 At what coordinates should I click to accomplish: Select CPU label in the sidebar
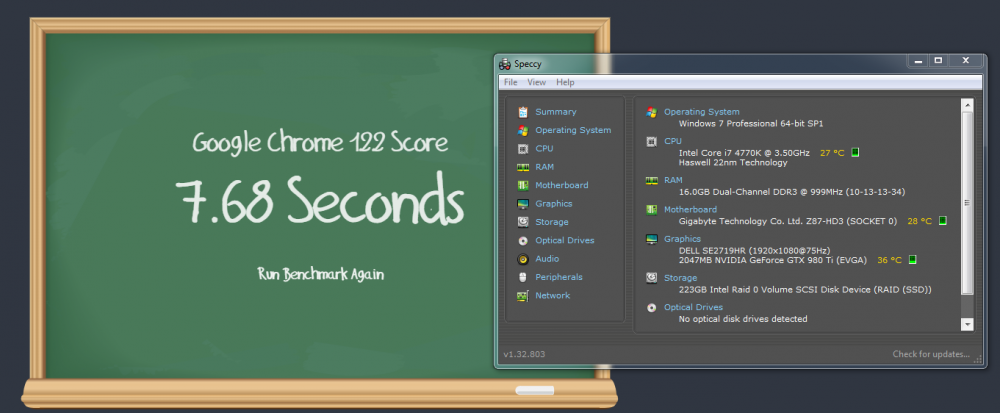tap(544, 149)
